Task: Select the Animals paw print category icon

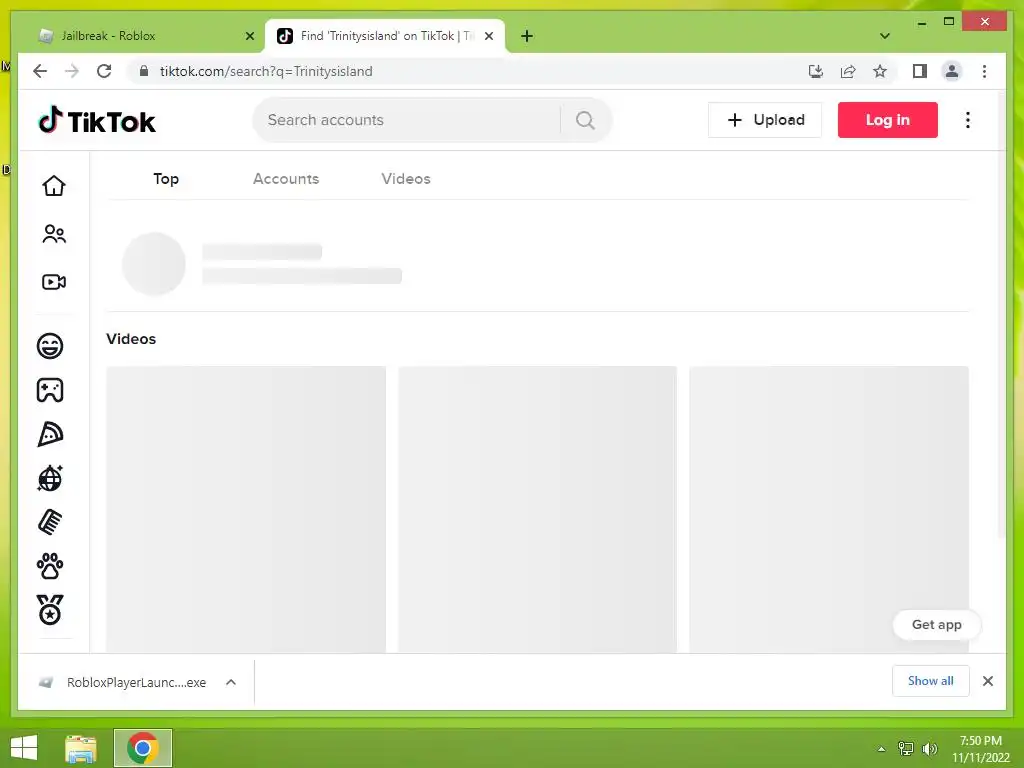Action: (x=50, y=566)
